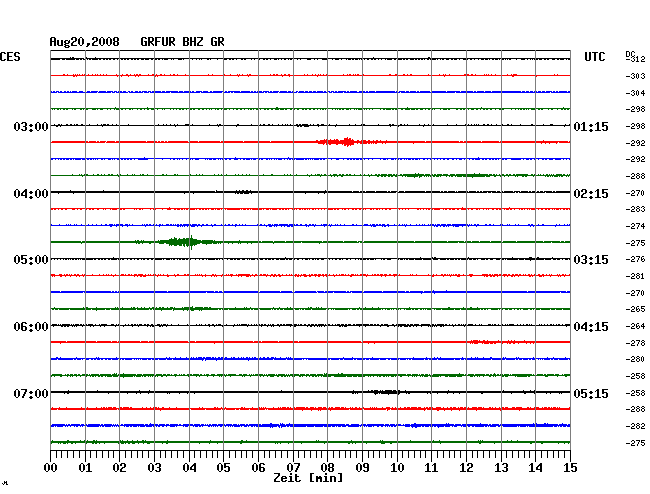Click the black signal burst on the 05:15 trace

pyautogui.click(x=385, y=392)
